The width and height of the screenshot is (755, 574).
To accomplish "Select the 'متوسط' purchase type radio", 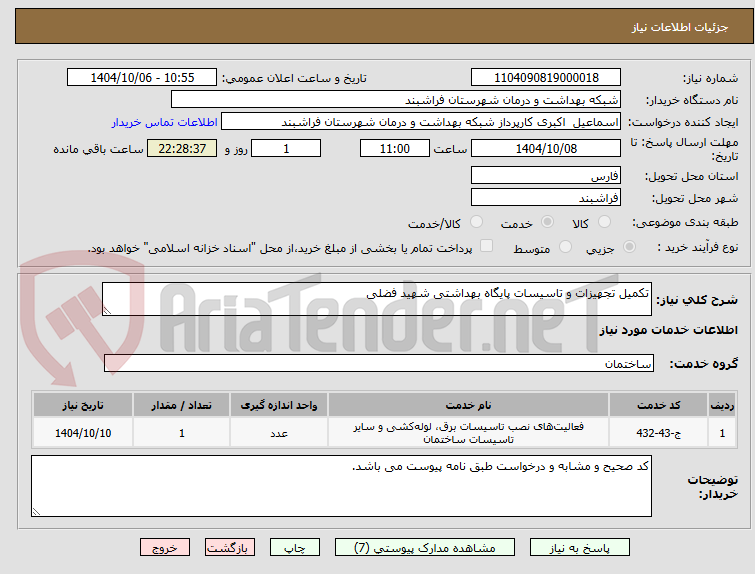I will 565,247.
